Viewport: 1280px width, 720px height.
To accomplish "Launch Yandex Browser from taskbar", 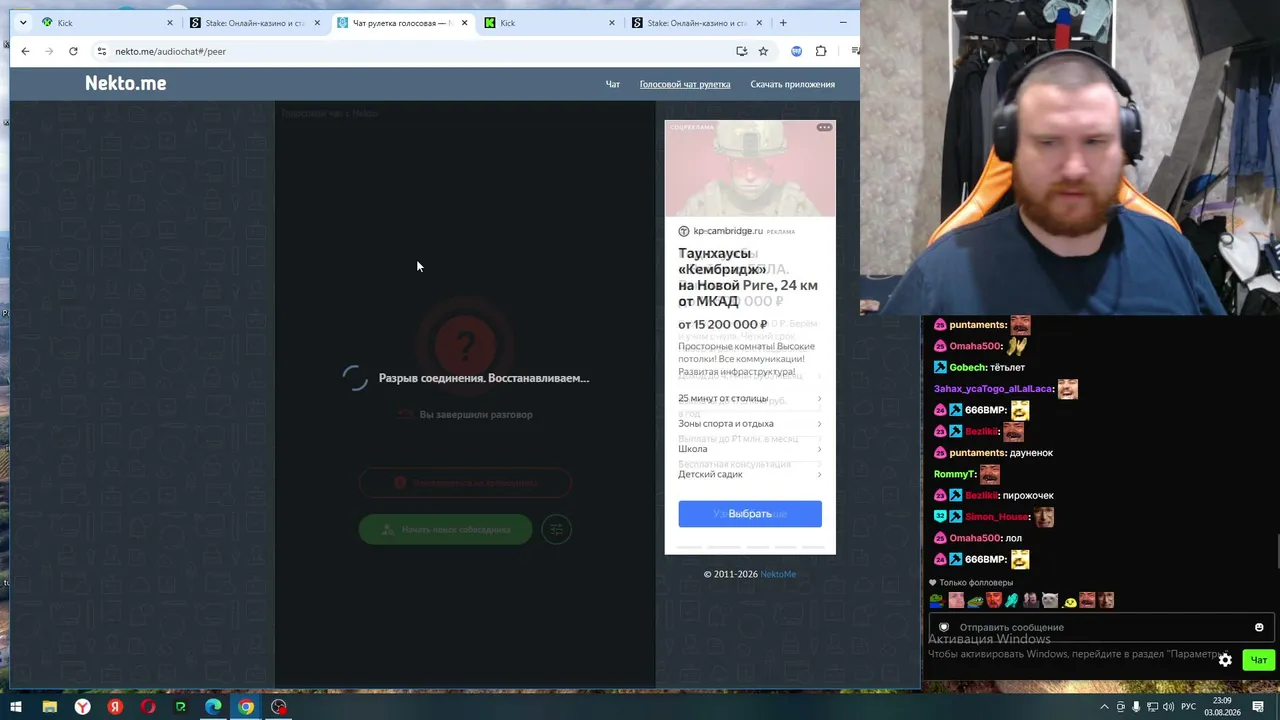I will pyautogui.click(x=82, y=707).
